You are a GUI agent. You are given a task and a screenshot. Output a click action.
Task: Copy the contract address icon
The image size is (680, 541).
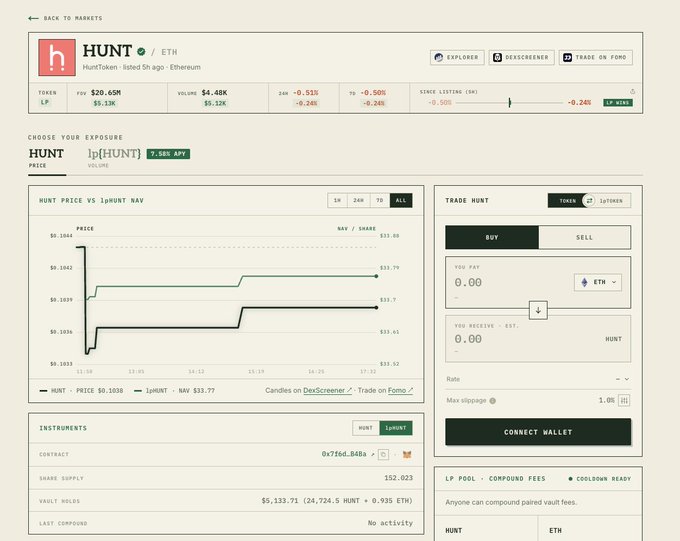[383, 455]
